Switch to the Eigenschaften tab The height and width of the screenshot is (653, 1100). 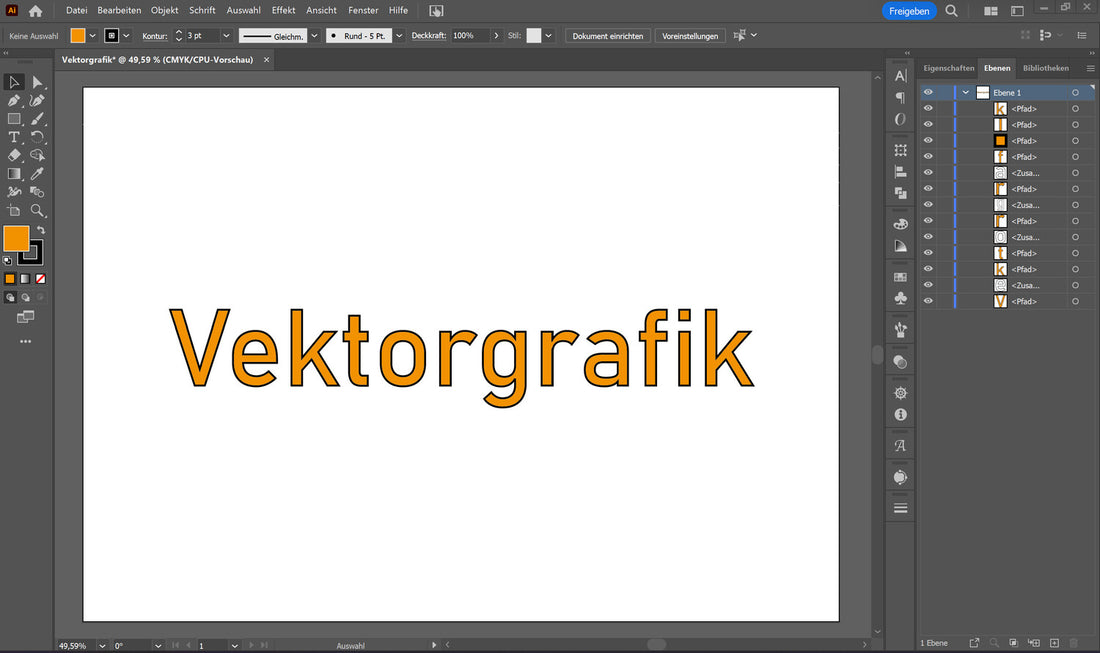coord(948,68)
